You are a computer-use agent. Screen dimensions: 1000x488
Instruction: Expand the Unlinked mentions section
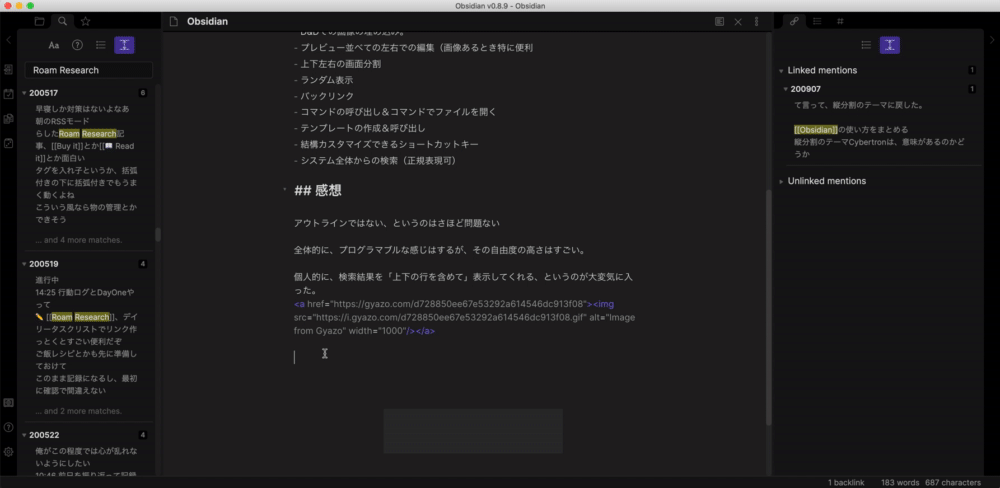point(781,181)
